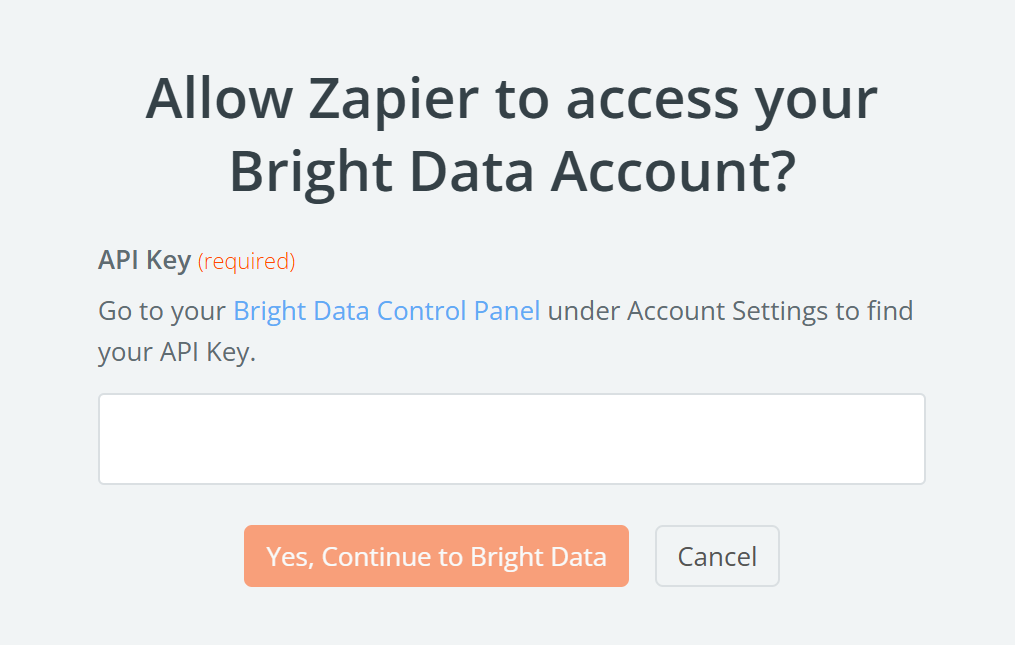Click the (required) indicator text

click(245, 261)
